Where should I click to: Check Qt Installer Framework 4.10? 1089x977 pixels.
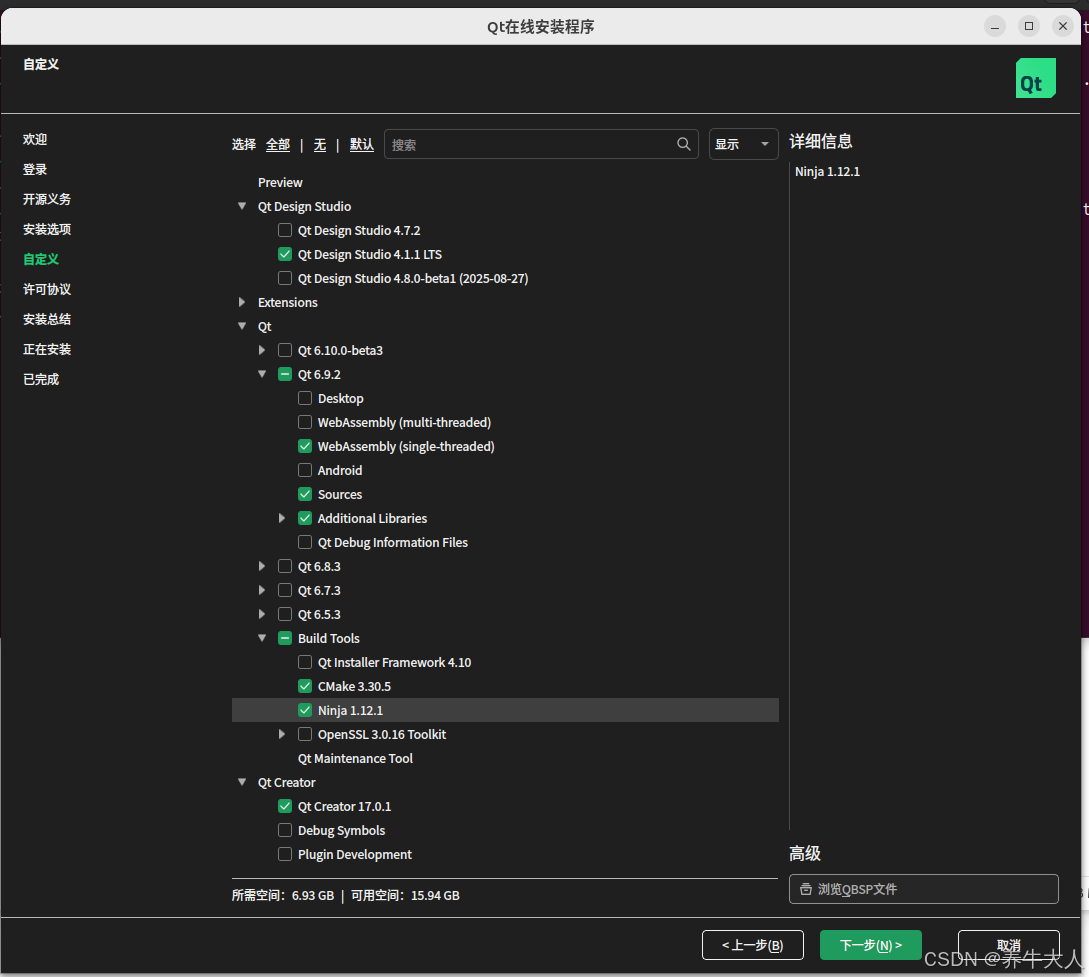point(305,662)
